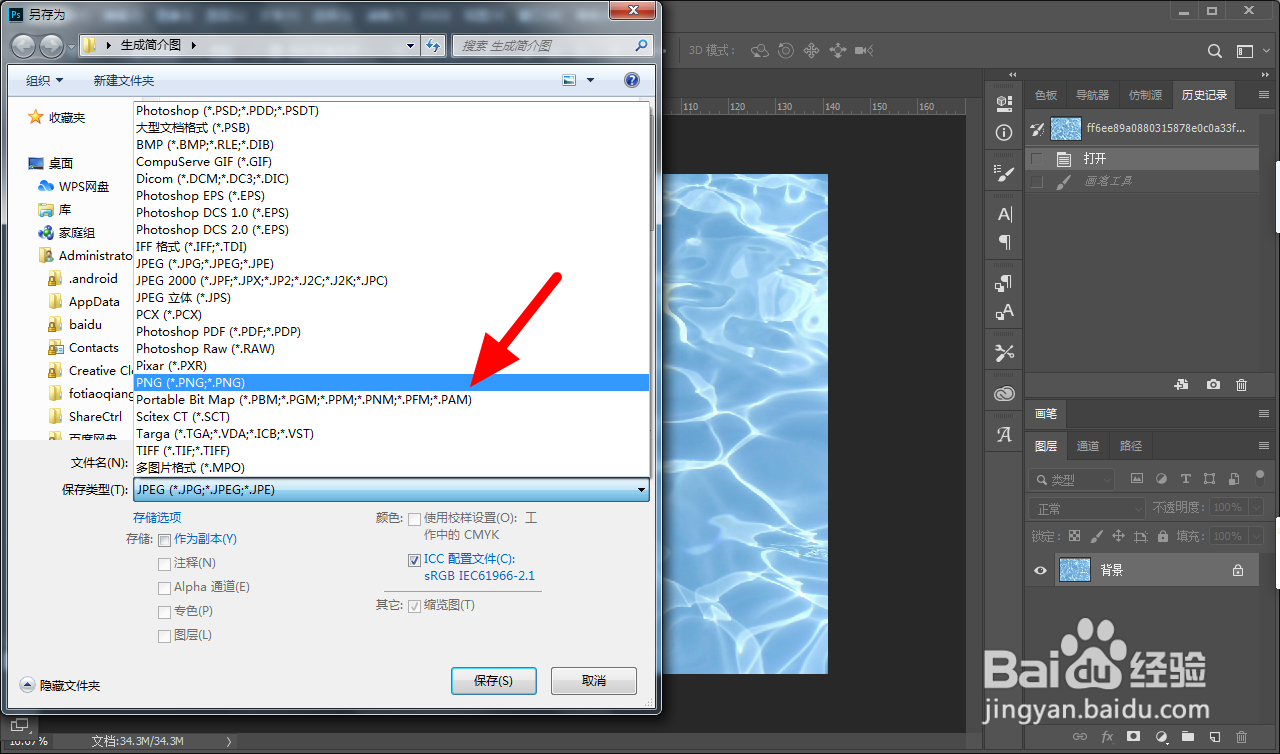The image size is (1280, 754).
Task: Open the Paragraph panel icon
Action: coord(1004,242)
